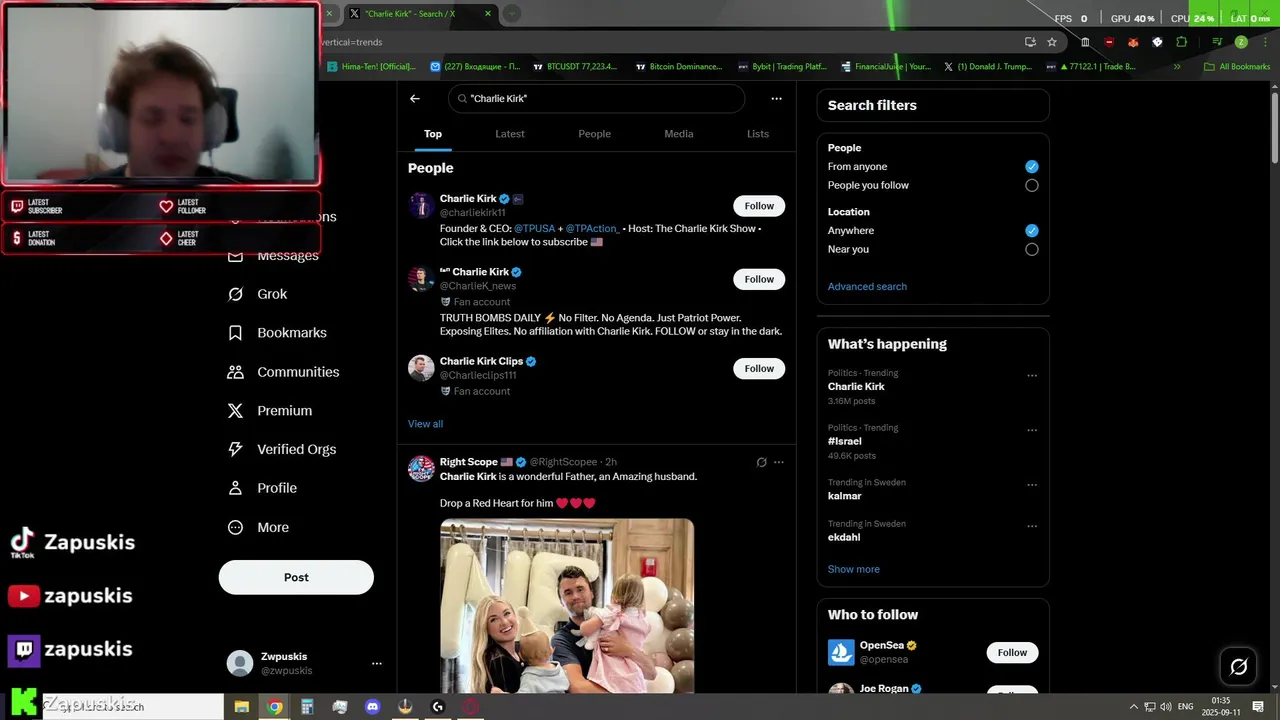
Task: Click View all people link
Action: (x=425, y=424)
